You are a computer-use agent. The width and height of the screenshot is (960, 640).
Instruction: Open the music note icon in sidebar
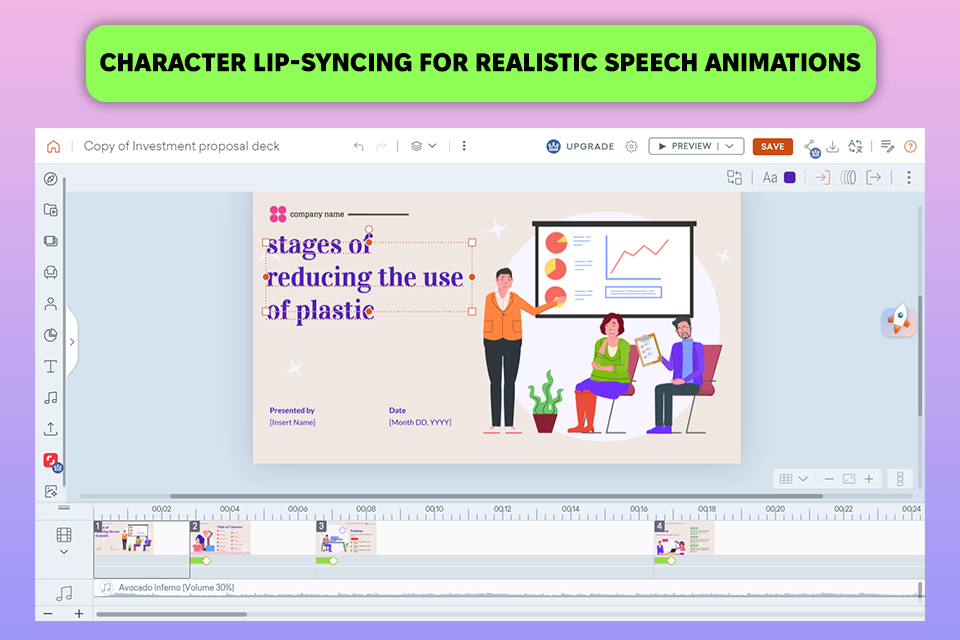click(51, 398)
